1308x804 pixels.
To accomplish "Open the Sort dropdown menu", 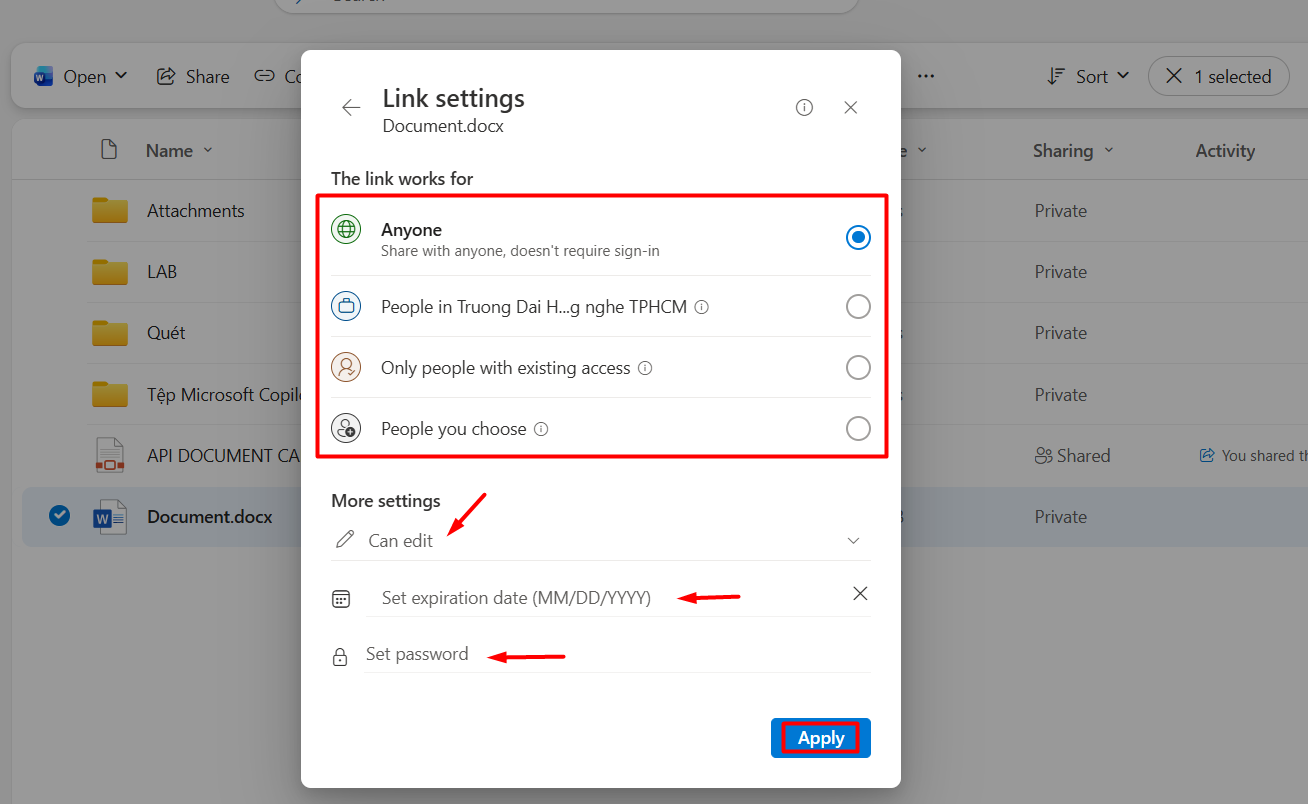I will pyautogui.click(x=1089, y=76).
